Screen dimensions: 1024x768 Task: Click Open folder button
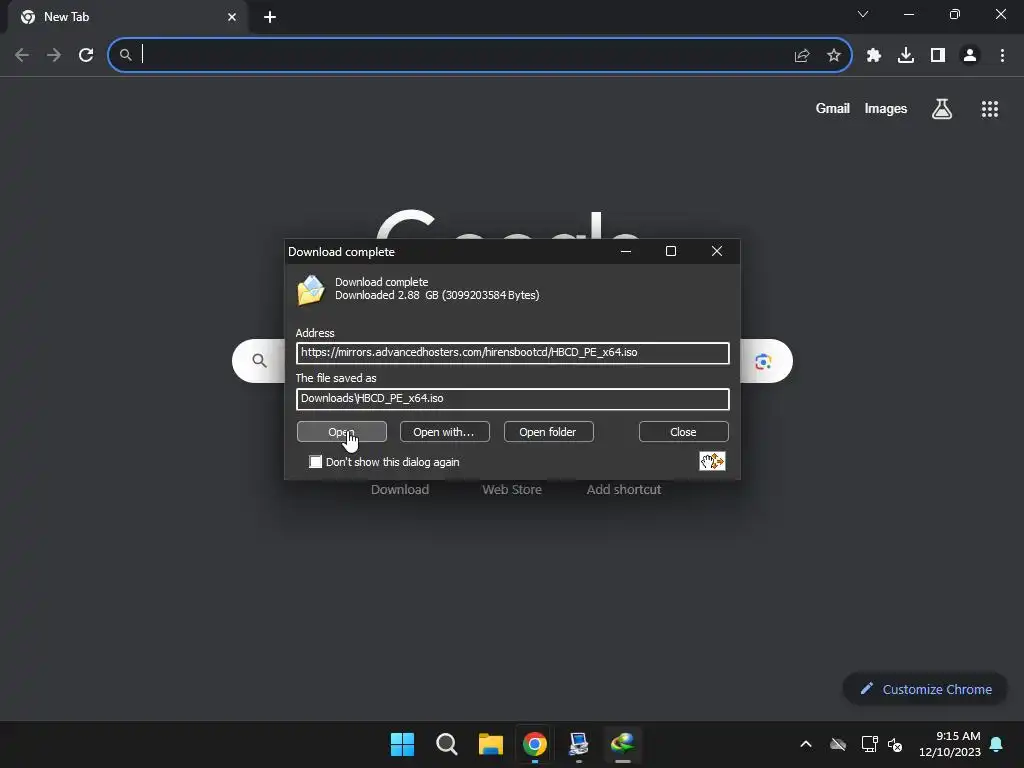(x=548, y=432)
